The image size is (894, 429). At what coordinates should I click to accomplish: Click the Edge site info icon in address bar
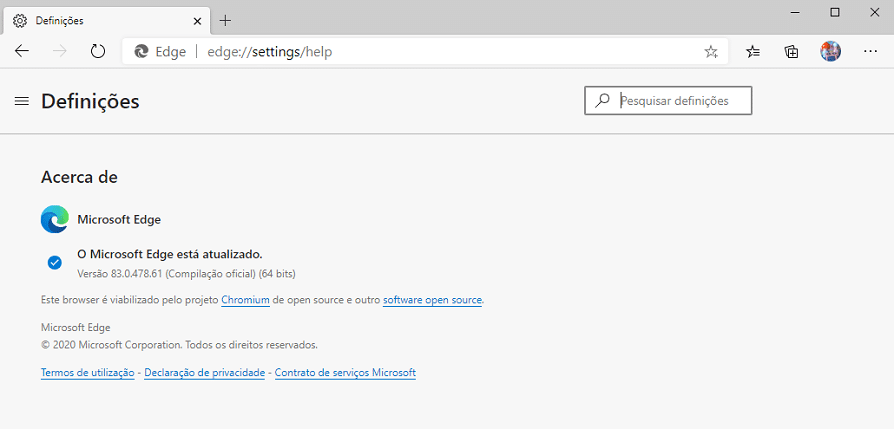click(141, 52)
